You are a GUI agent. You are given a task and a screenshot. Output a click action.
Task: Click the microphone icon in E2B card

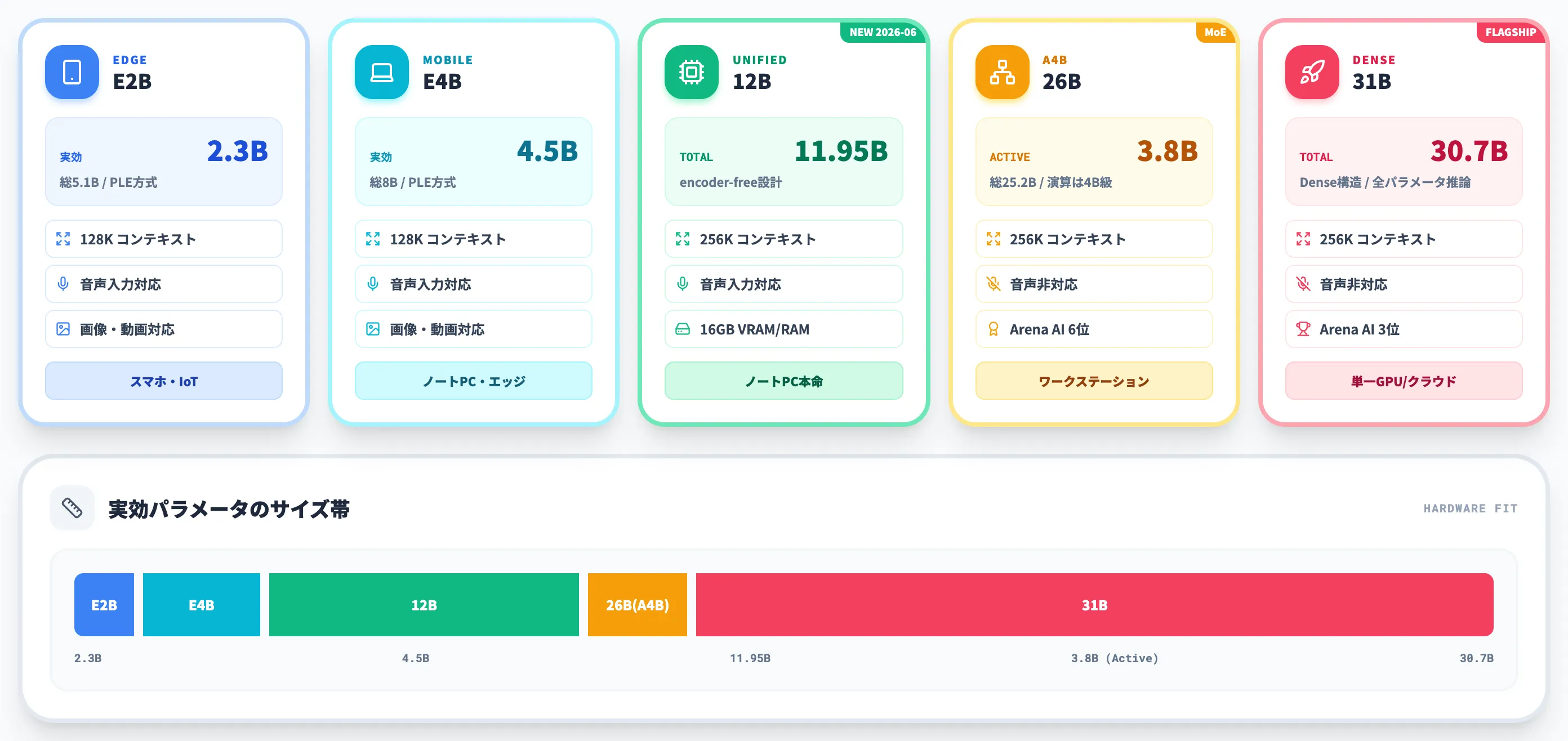point(63,284)
